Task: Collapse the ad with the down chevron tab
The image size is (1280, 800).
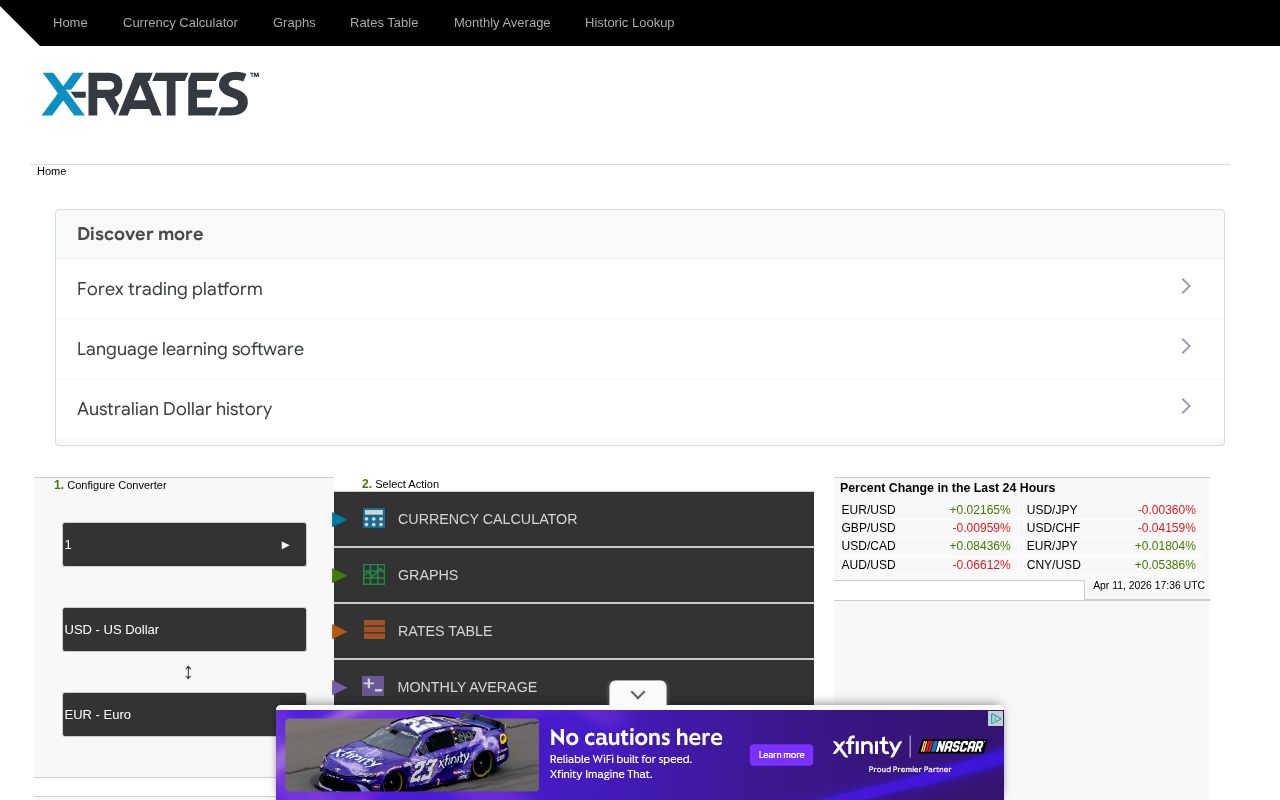Action: (x=638, y=694)
